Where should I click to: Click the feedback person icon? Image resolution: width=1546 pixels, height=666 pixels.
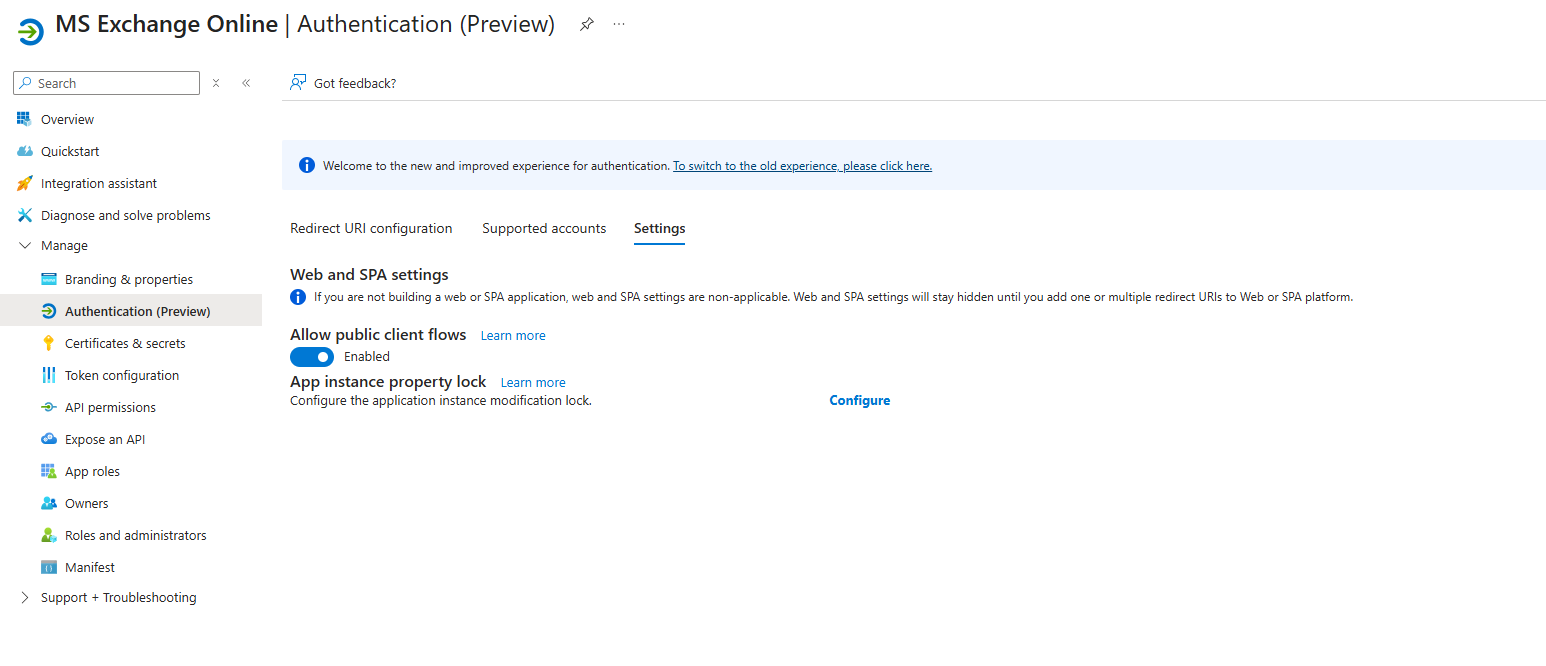click(x=298, y=82)
